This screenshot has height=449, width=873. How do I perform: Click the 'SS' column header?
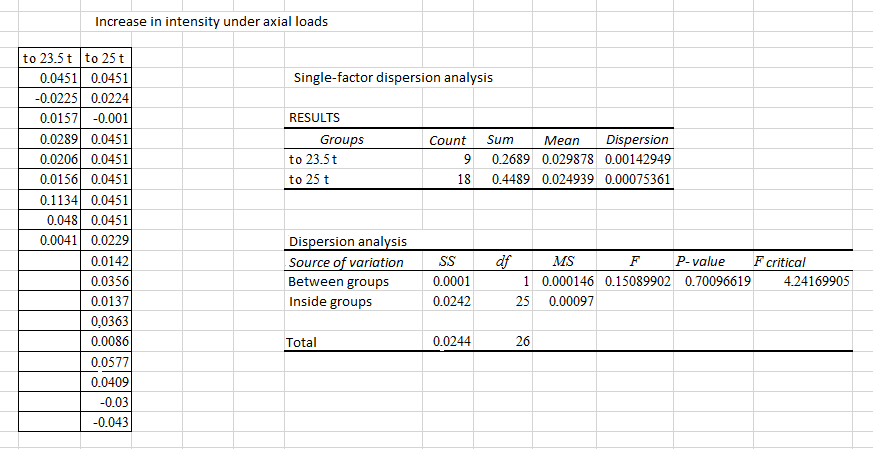[x=447, y=261]
